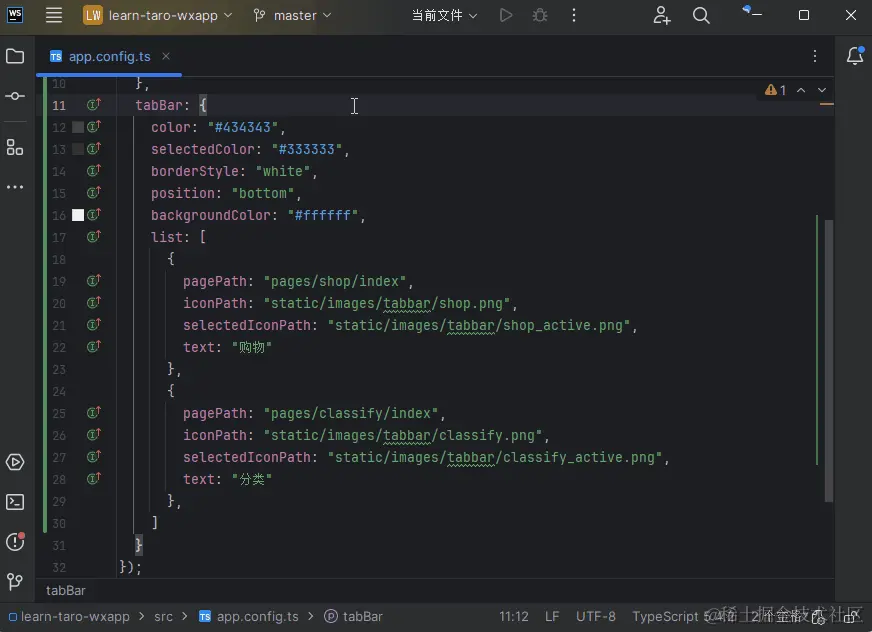Click tabBar symbol in the navigation bar
This screenshot has width=872, height=632.
(354, 616)
